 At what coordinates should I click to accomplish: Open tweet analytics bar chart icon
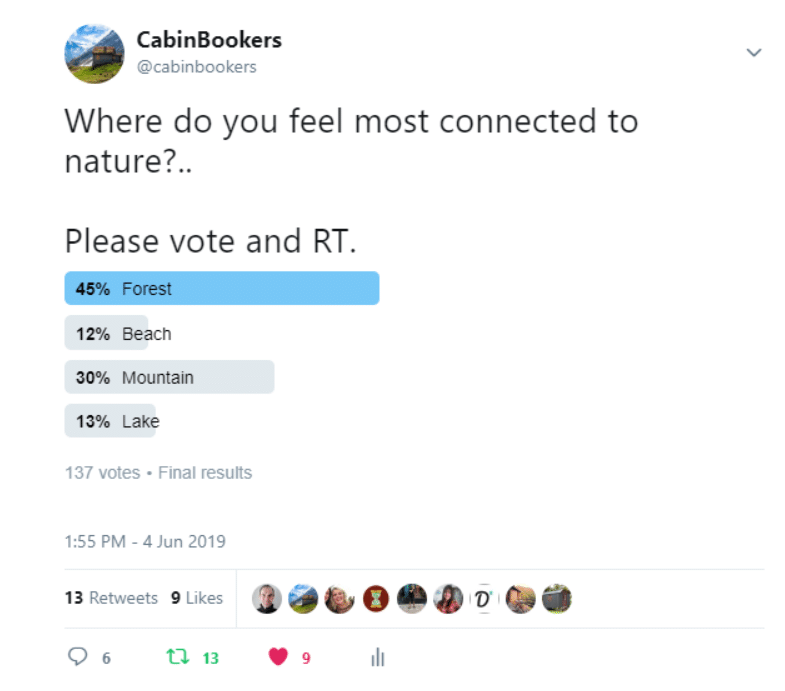(378, 657)
